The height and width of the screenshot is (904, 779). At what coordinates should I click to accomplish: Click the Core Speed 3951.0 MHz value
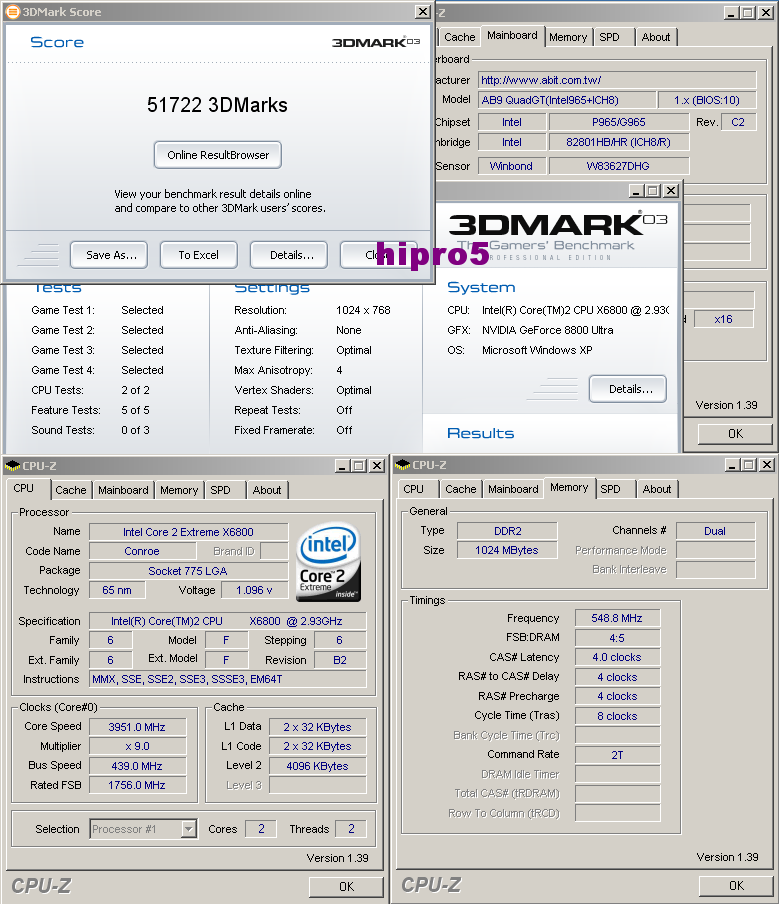pos(137,727)
